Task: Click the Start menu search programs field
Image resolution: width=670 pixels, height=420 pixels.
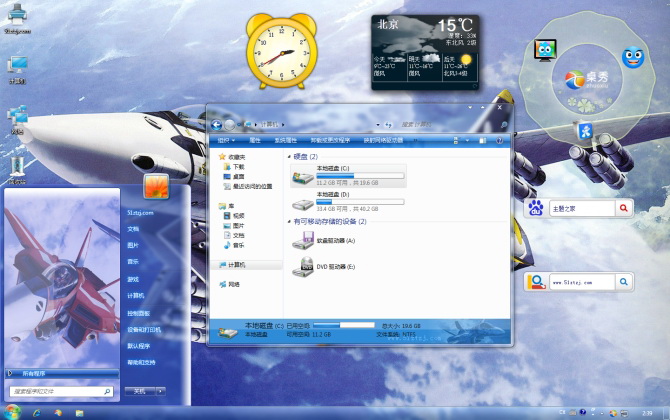Action: (61, 391)
